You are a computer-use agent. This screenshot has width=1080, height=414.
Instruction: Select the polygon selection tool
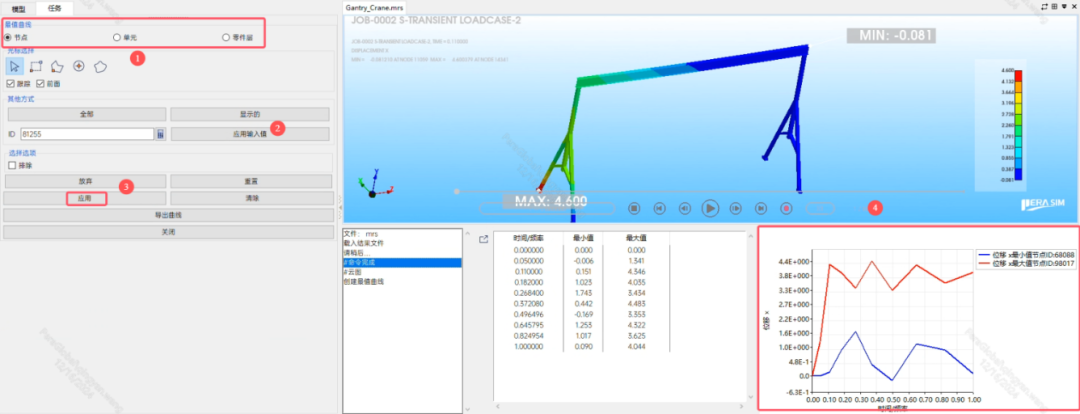click(57, 66)
